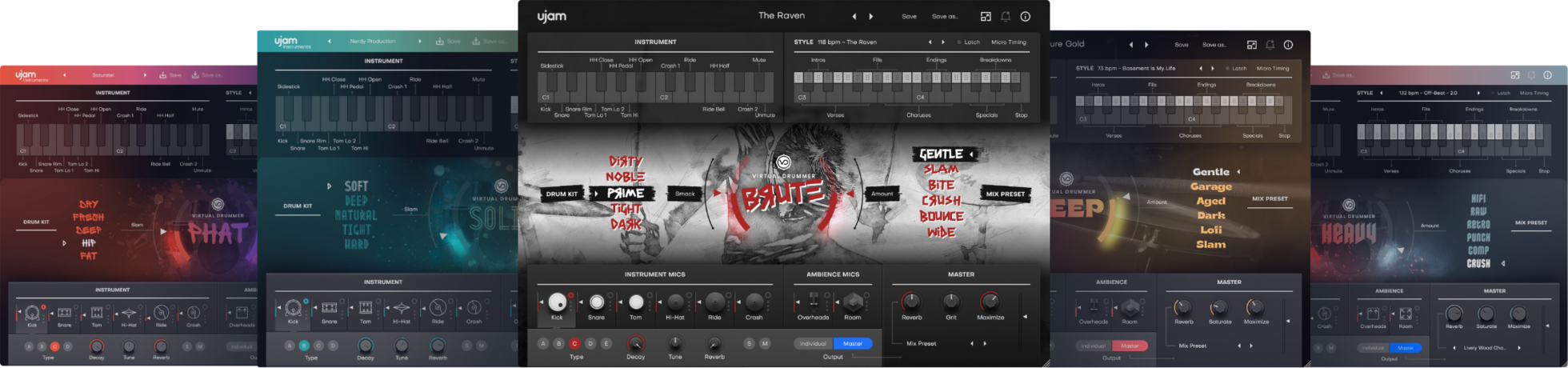This screenshot has width=1568, height=368.
Task: Click Save in the SOLID window header
Action: click(449, 41)
